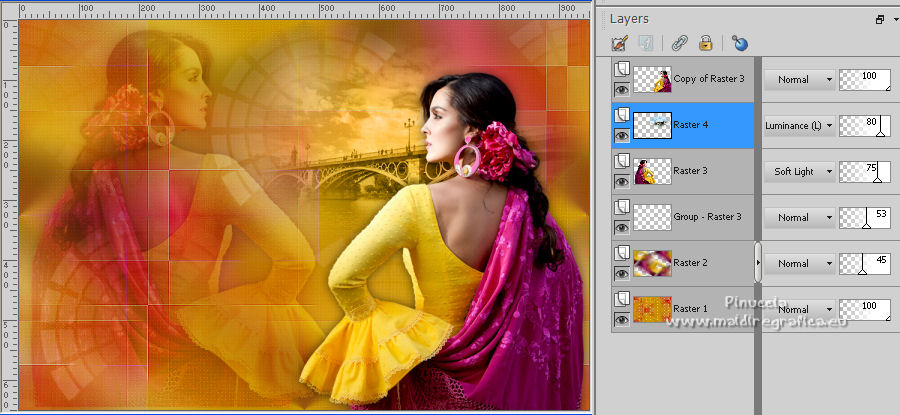Screen dimensions: 900x415
Task: Click the greyed-out icon beside the New Layer brush
Action: pos(646,43)
